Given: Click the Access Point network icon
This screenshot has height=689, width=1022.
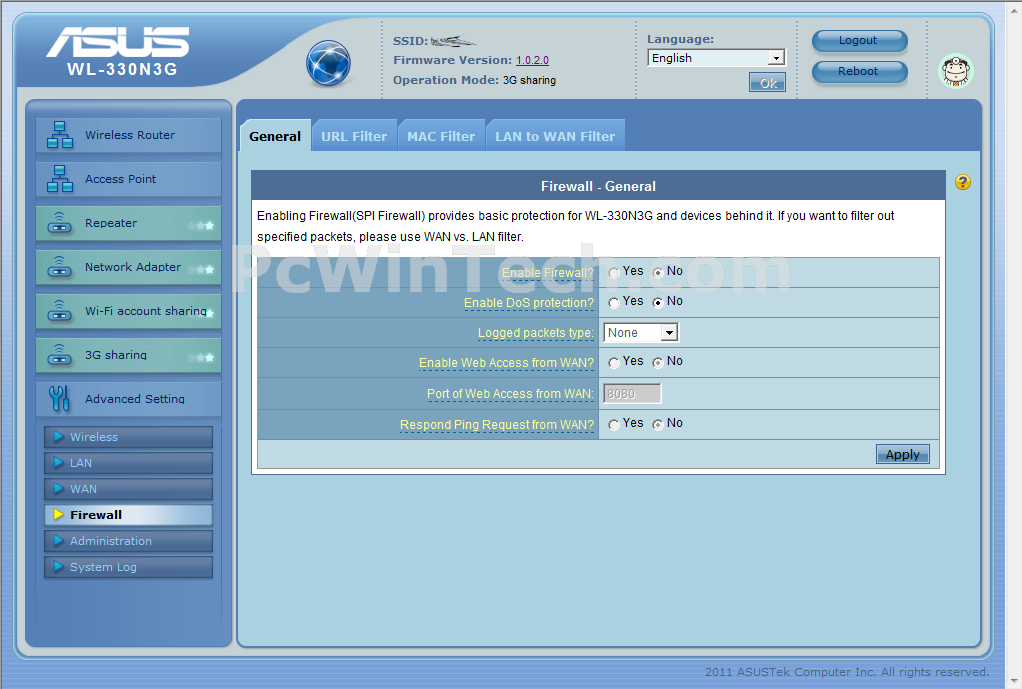Looking at the screenshot, I should coord(60,179).
